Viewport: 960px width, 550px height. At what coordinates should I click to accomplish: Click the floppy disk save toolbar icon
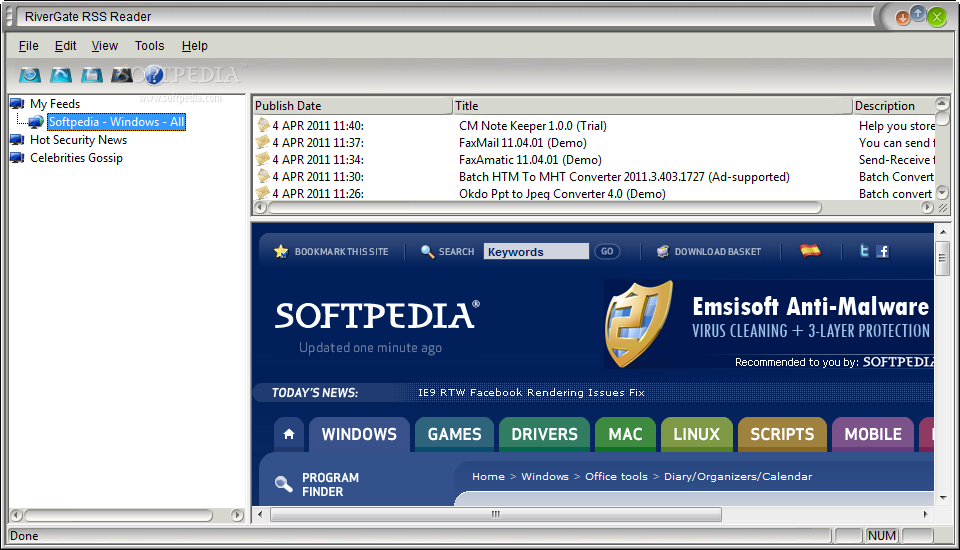coord(92,75)
